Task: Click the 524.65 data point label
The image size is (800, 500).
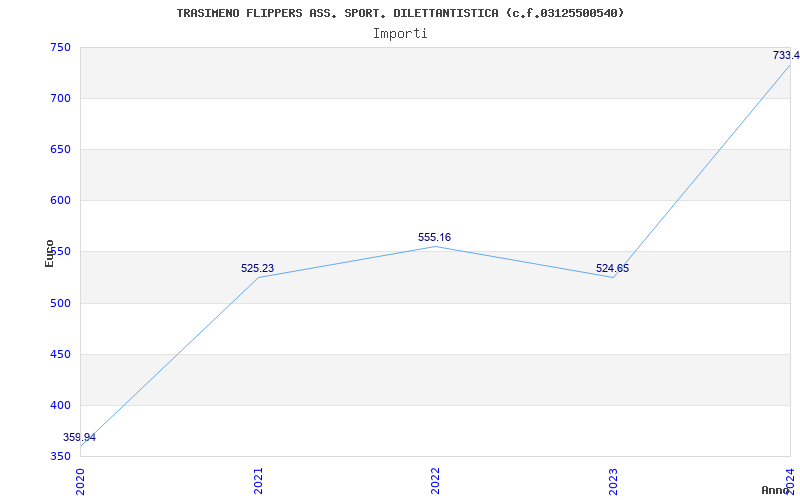Action: tap(612, 268)
